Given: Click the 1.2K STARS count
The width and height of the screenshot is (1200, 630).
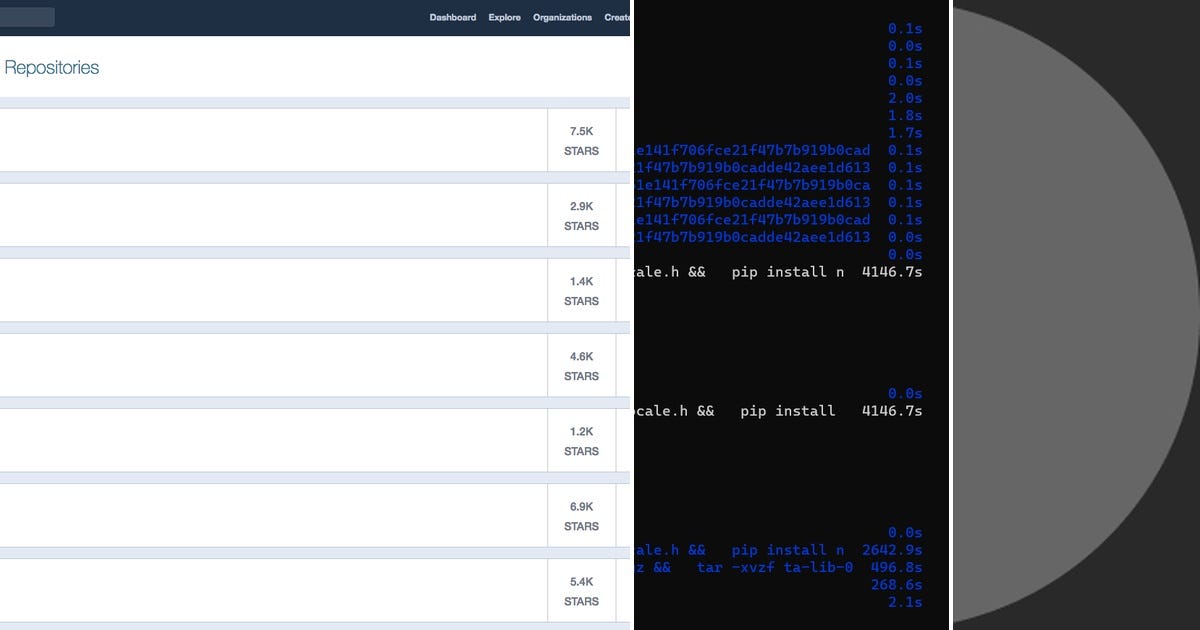Looking at the screenshot, I should [580, 439].
